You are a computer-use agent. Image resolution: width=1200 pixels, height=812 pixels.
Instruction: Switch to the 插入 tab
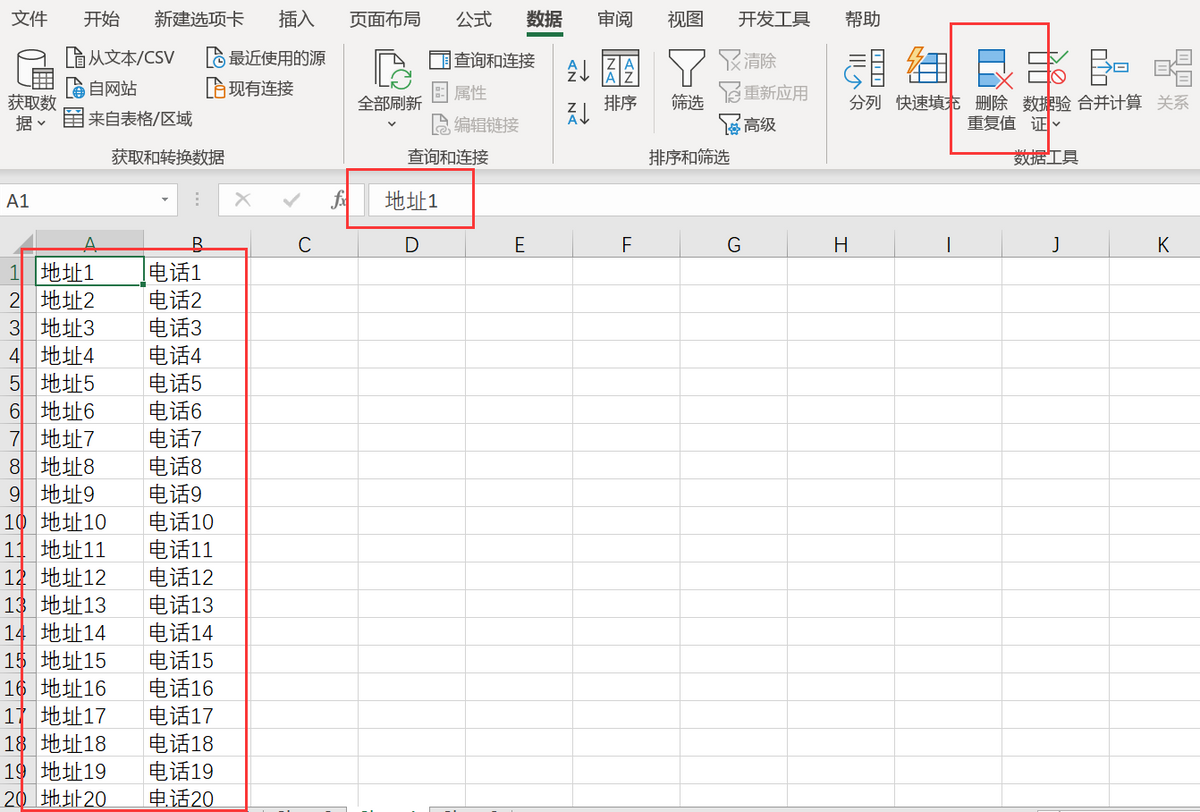coord(296,19)
